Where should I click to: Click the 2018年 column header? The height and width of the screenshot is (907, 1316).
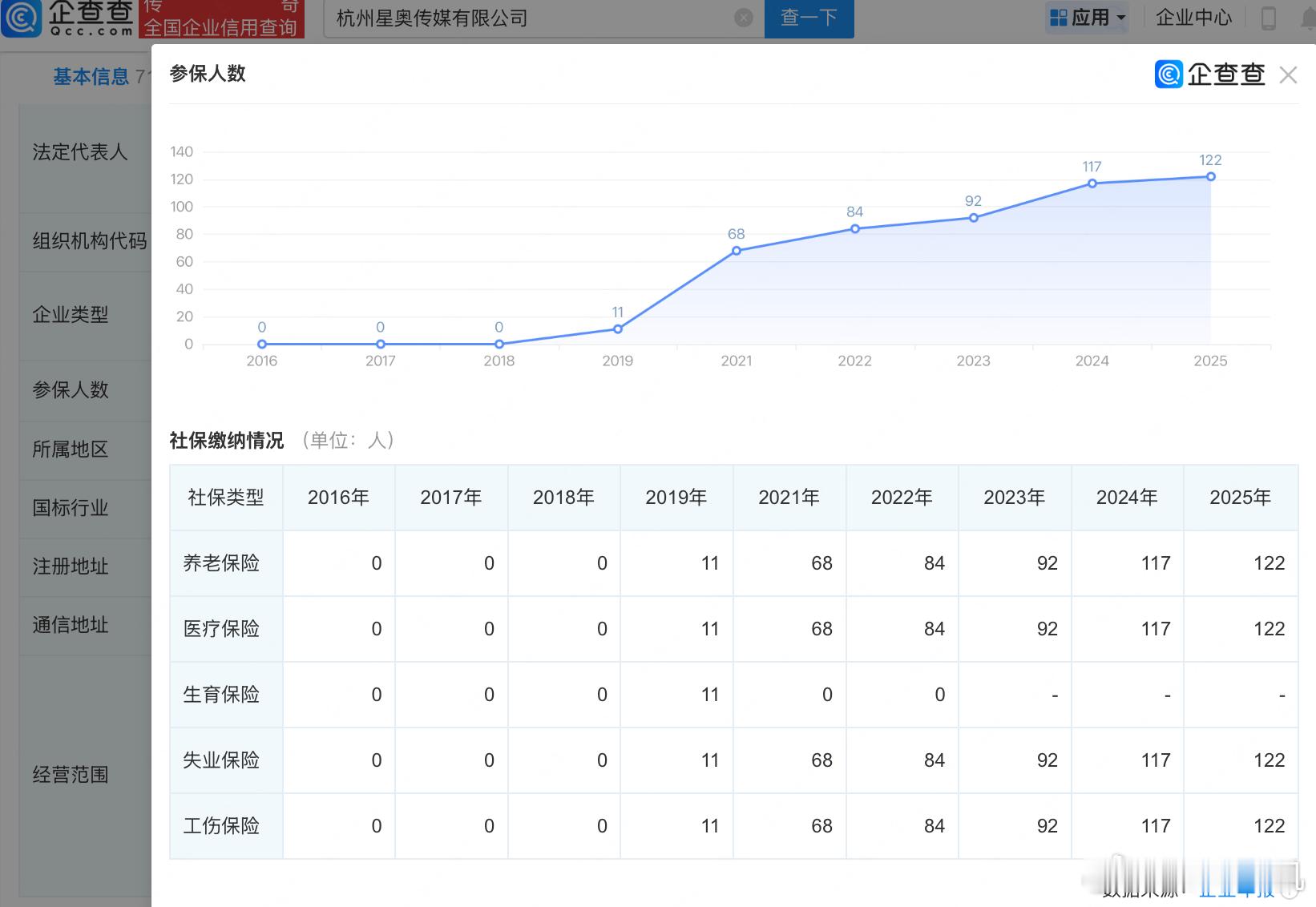coord(564,498)
